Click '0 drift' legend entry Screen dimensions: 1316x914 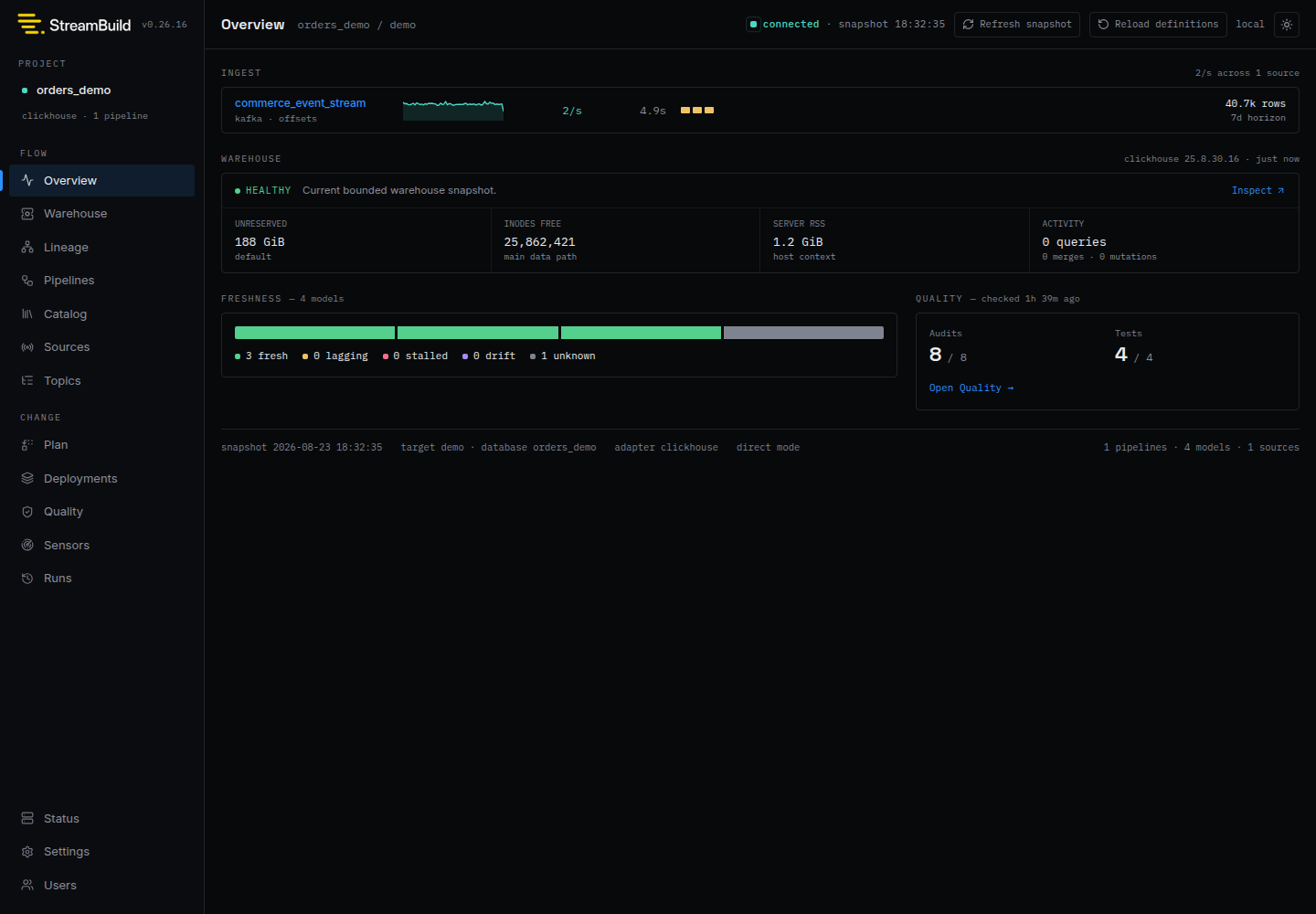pos(489,356)
